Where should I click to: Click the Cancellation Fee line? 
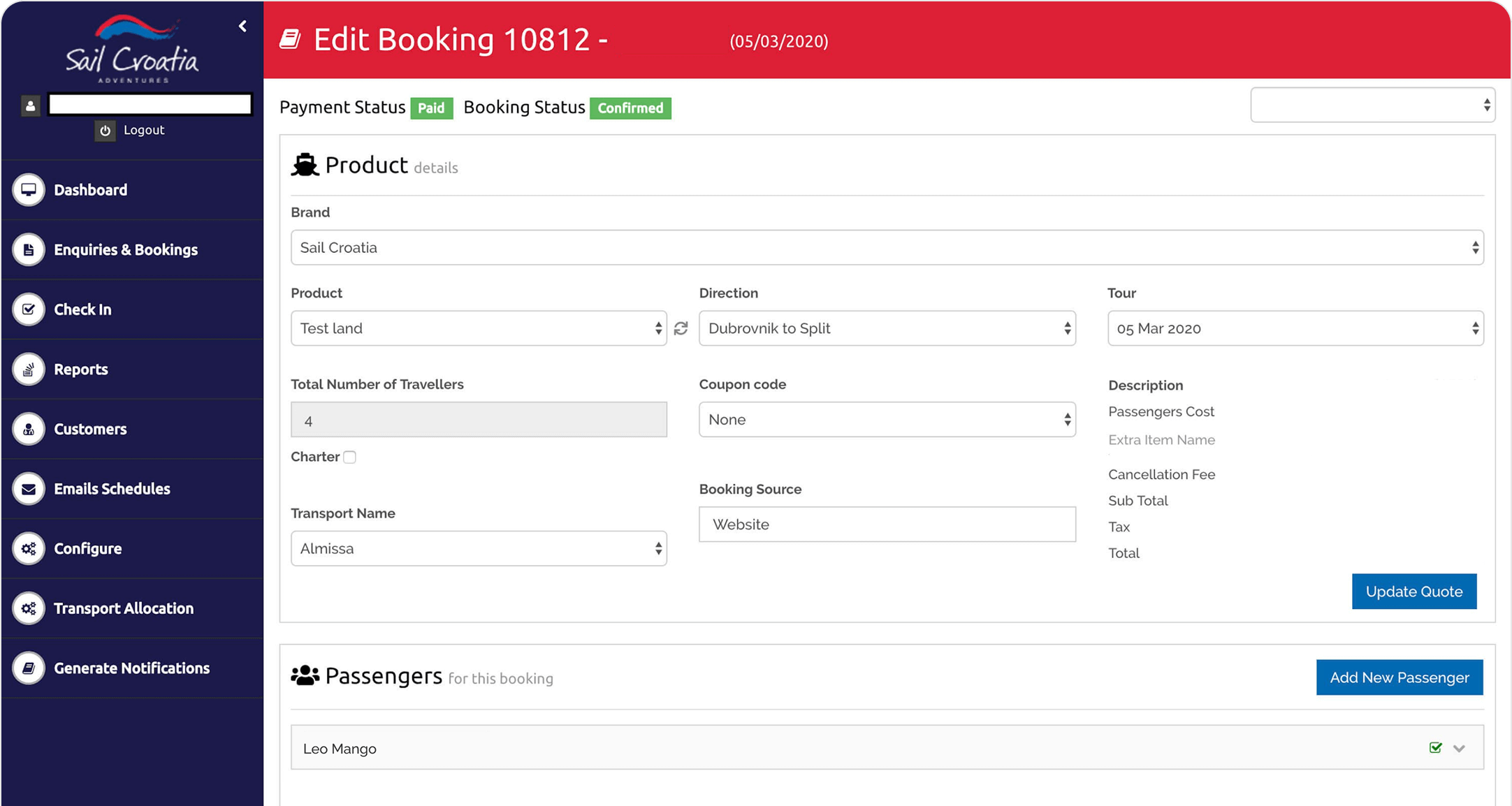[1161, 475]
